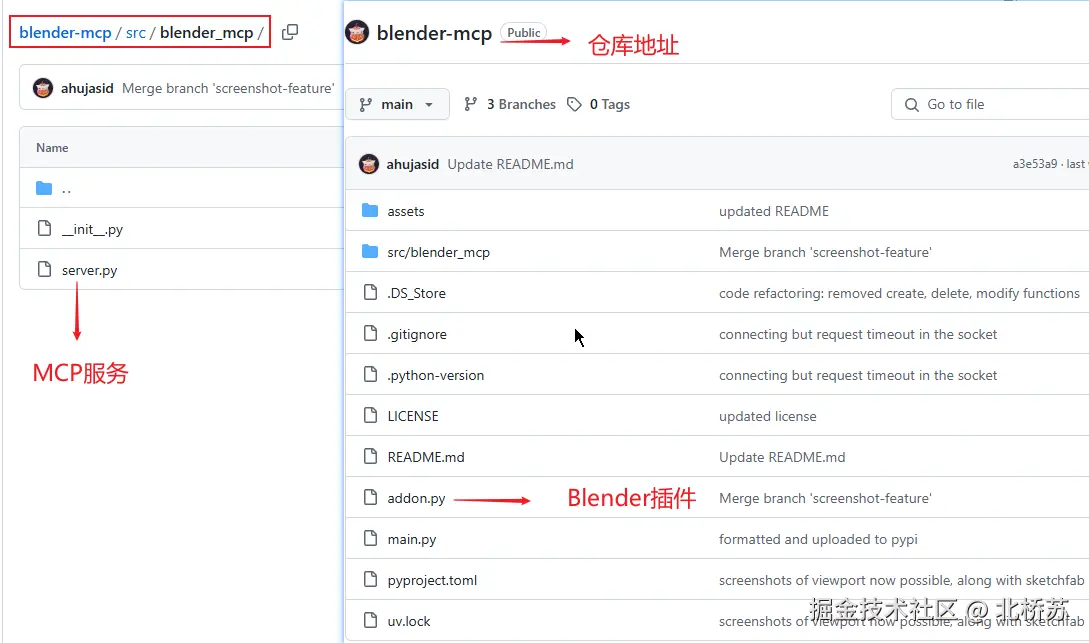Open the main.py file
This screenshot has height=643, width=1089.
[x=412, y=539]
